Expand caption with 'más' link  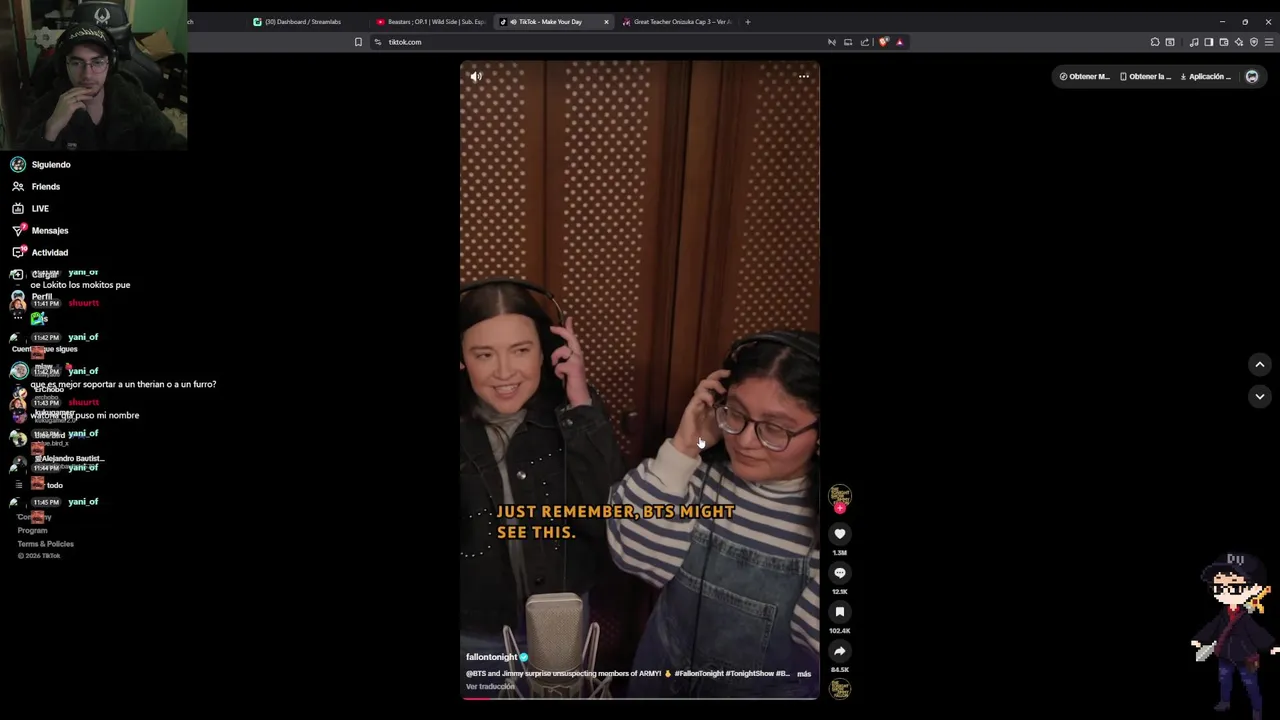pyautogui.click(x=804, y=674)
